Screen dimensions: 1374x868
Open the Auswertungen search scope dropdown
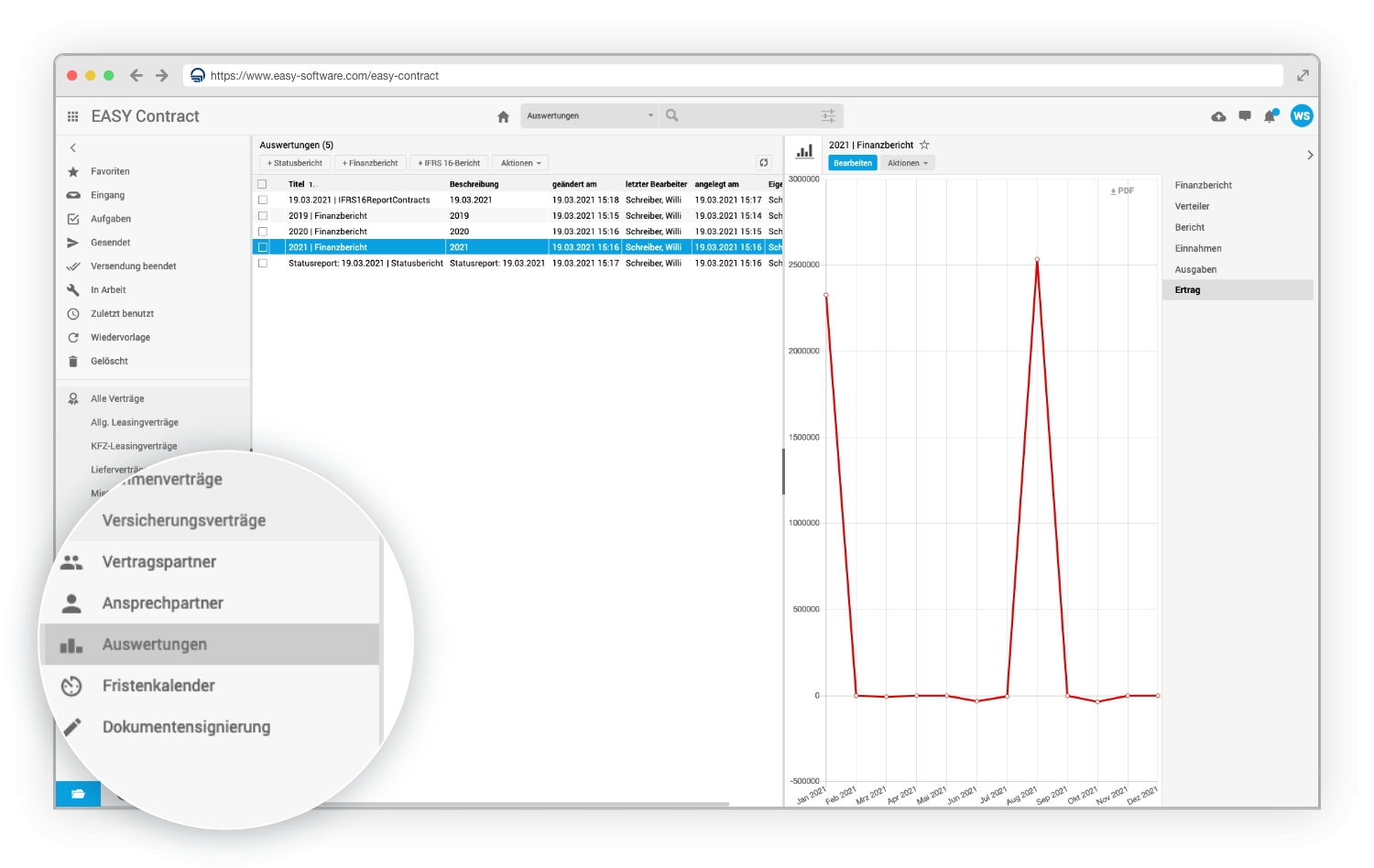point(590,115)
